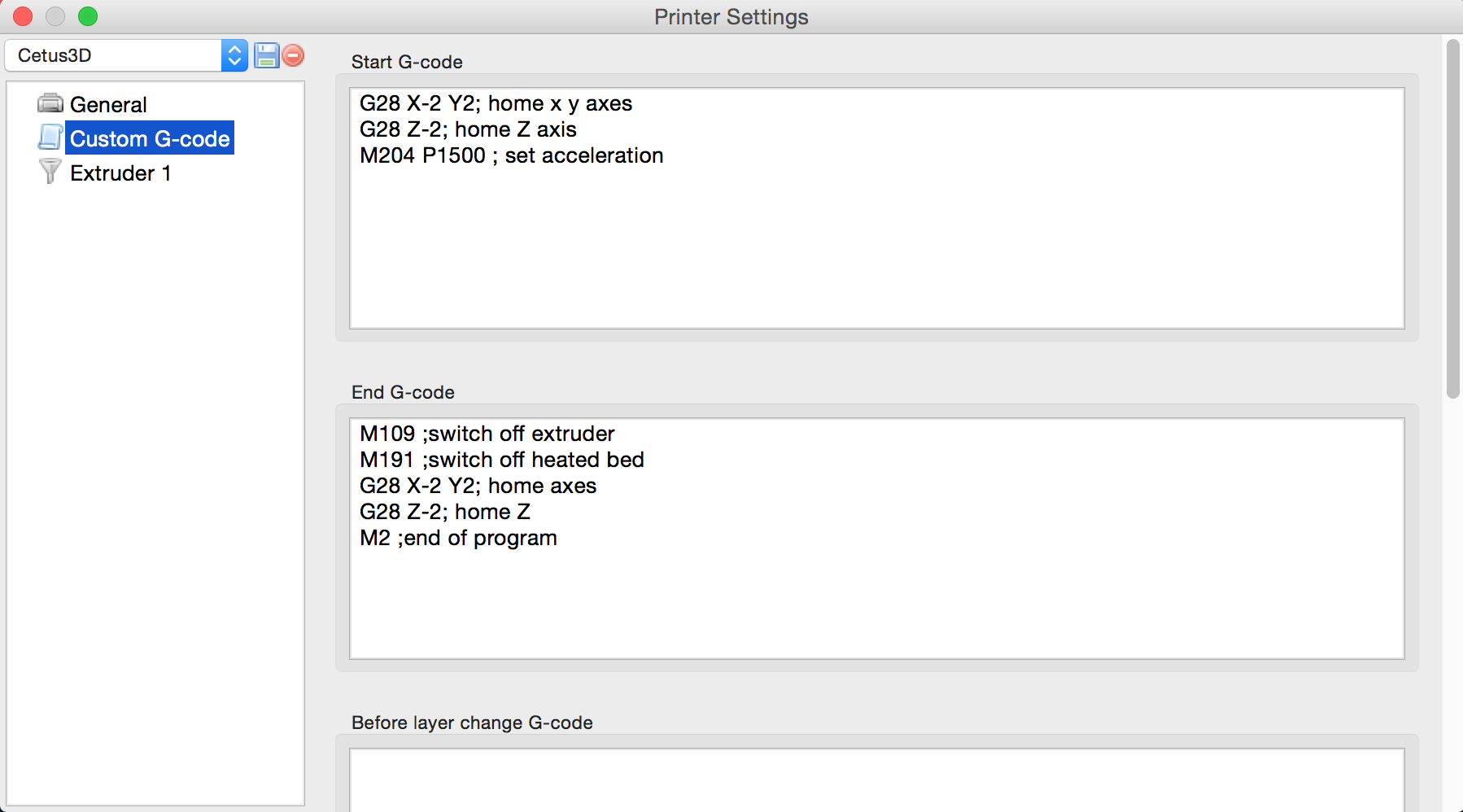Select General in the sidebar tree
Viewport: 1463px width, 812px height.
pyautogui.click(x=108, y=104)
